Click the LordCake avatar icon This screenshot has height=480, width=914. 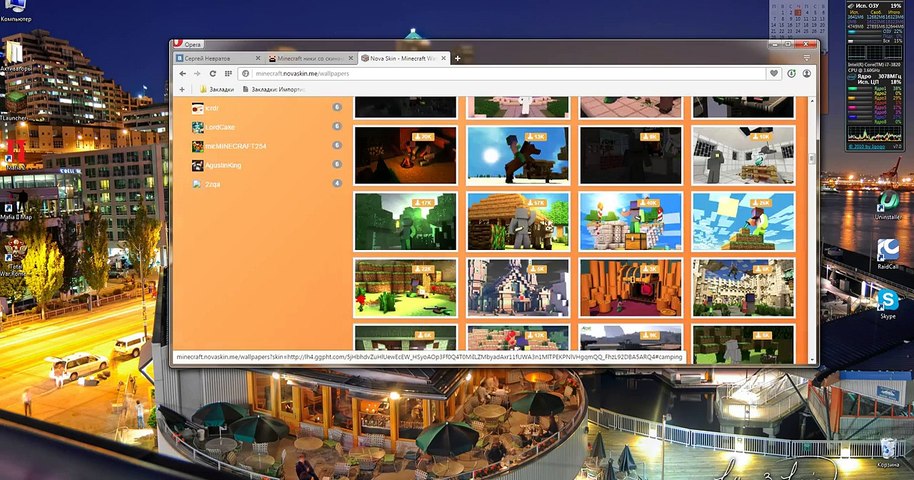198,127
